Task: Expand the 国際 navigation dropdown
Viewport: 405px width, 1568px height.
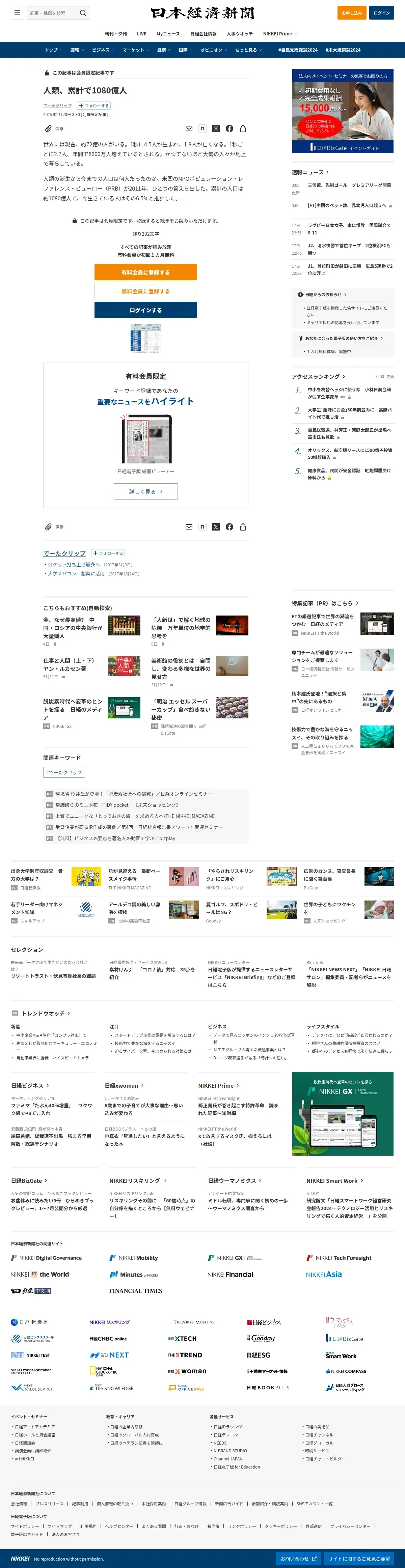Action: (x=186, y=50)
